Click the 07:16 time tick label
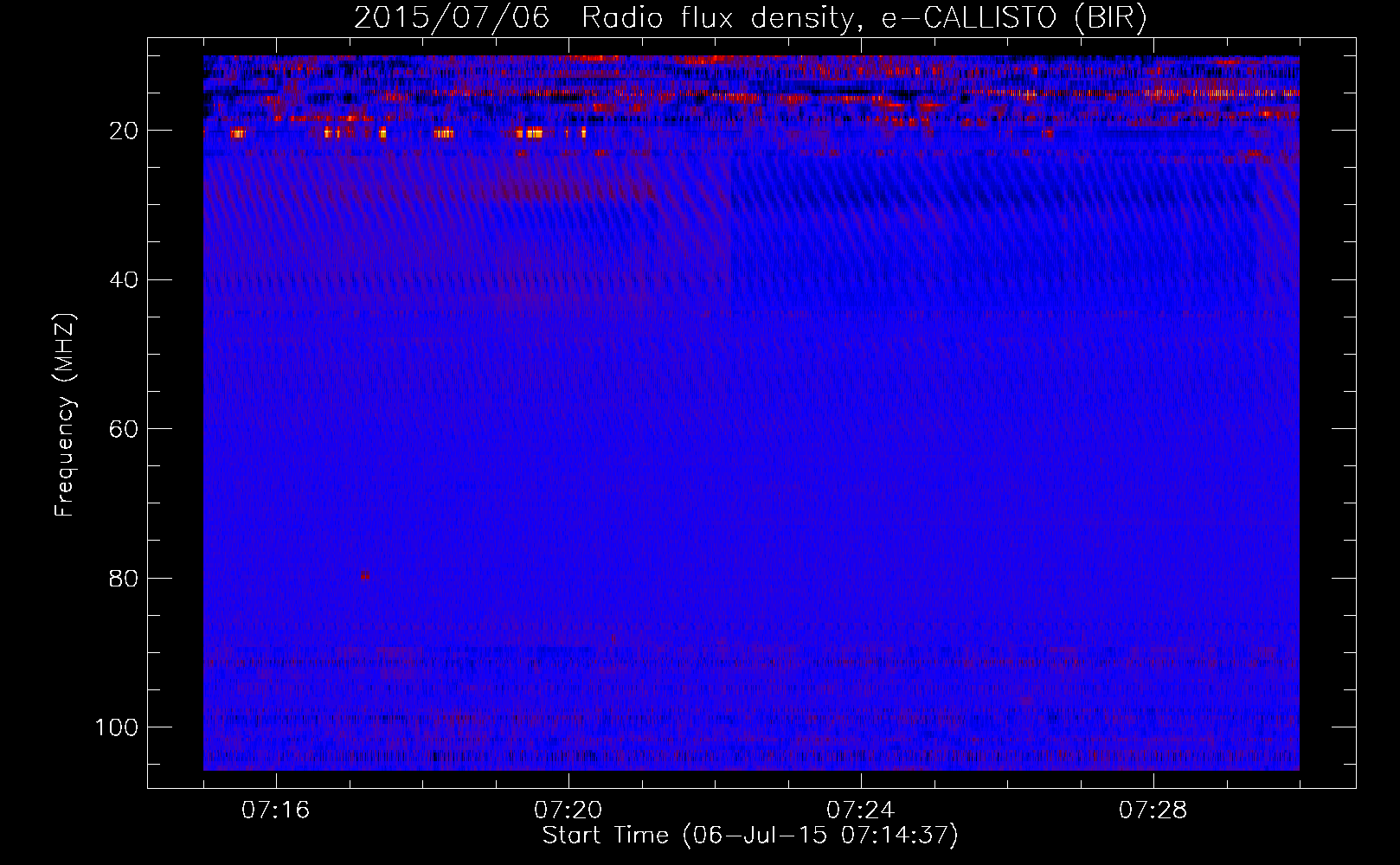The image size is (1400, 865). tap(275, 811)
